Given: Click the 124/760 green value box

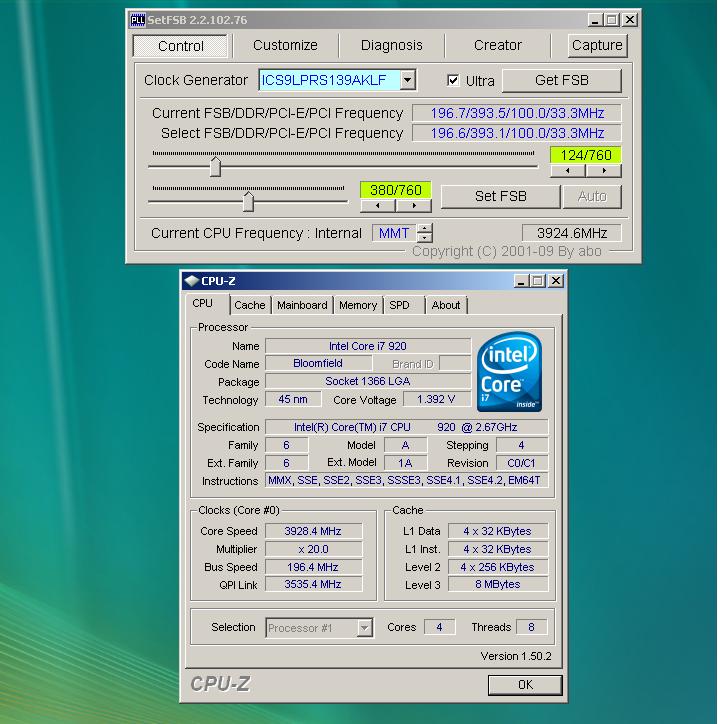Looking at the screenshot, I should coord(585,155).
